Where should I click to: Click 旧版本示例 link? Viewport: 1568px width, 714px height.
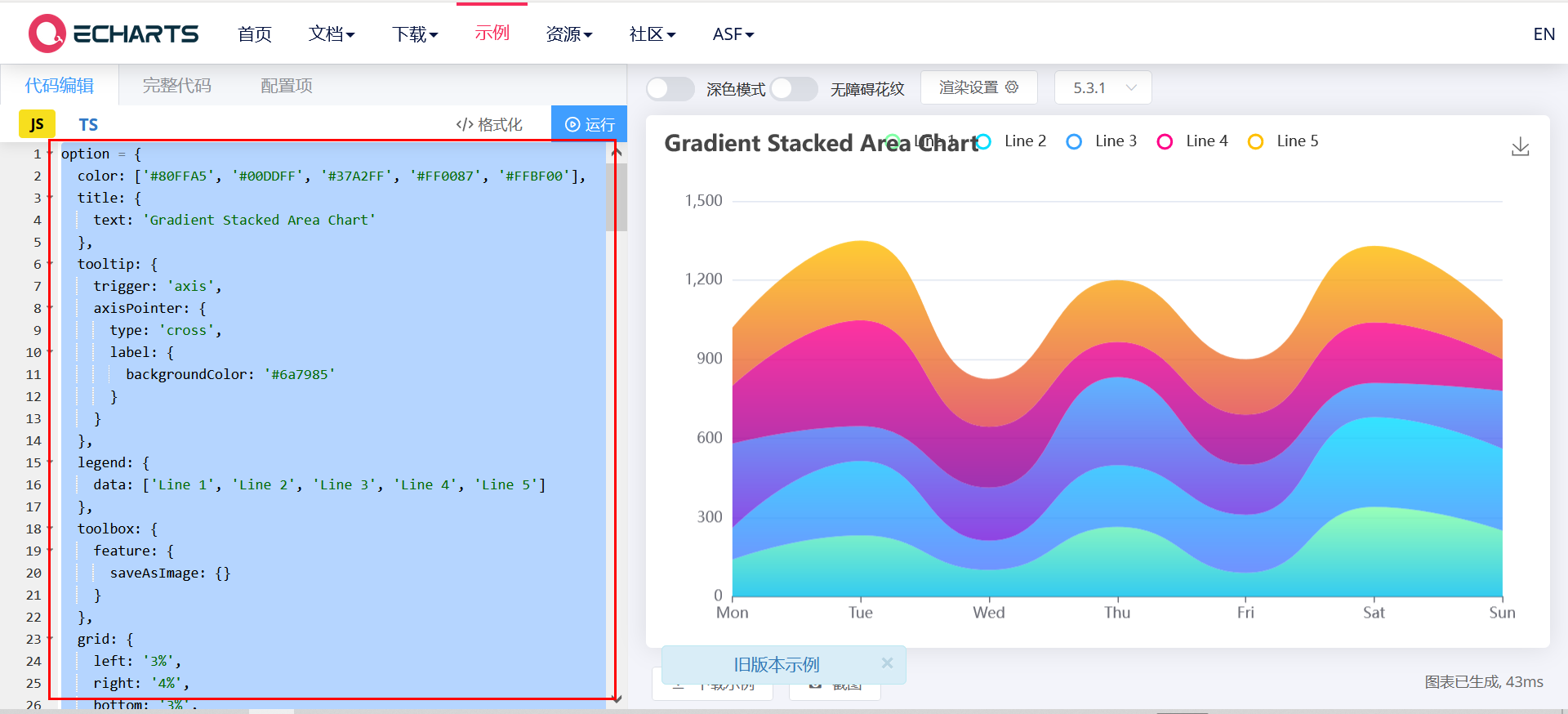[x=776, y=664]
